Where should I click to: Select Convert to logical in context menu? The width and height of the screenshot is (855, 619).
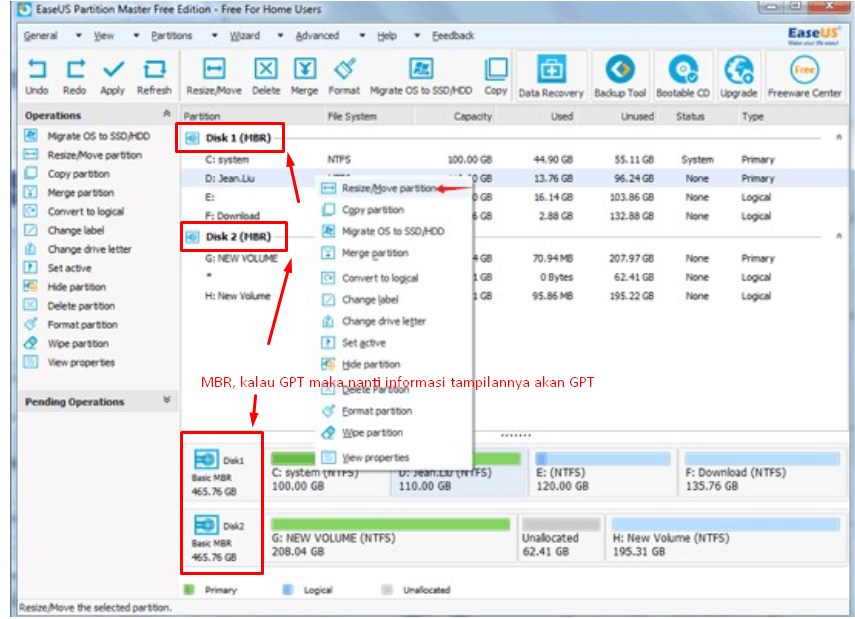coord(395,278)
